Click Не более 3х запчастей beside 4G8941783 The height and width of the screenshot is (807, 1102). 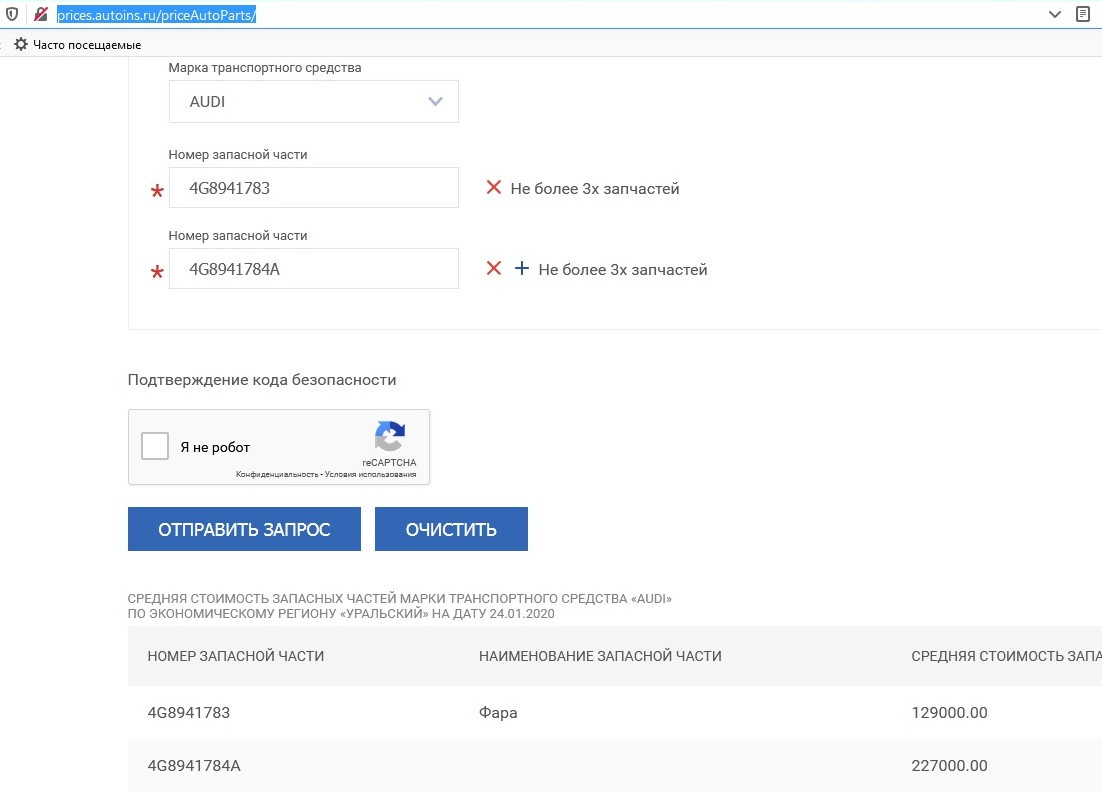(595, 188)
